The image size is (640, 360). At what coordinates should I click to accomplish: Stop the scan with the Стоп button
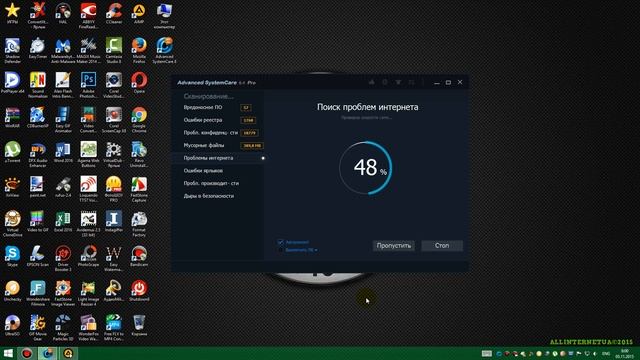coord(442,246)
